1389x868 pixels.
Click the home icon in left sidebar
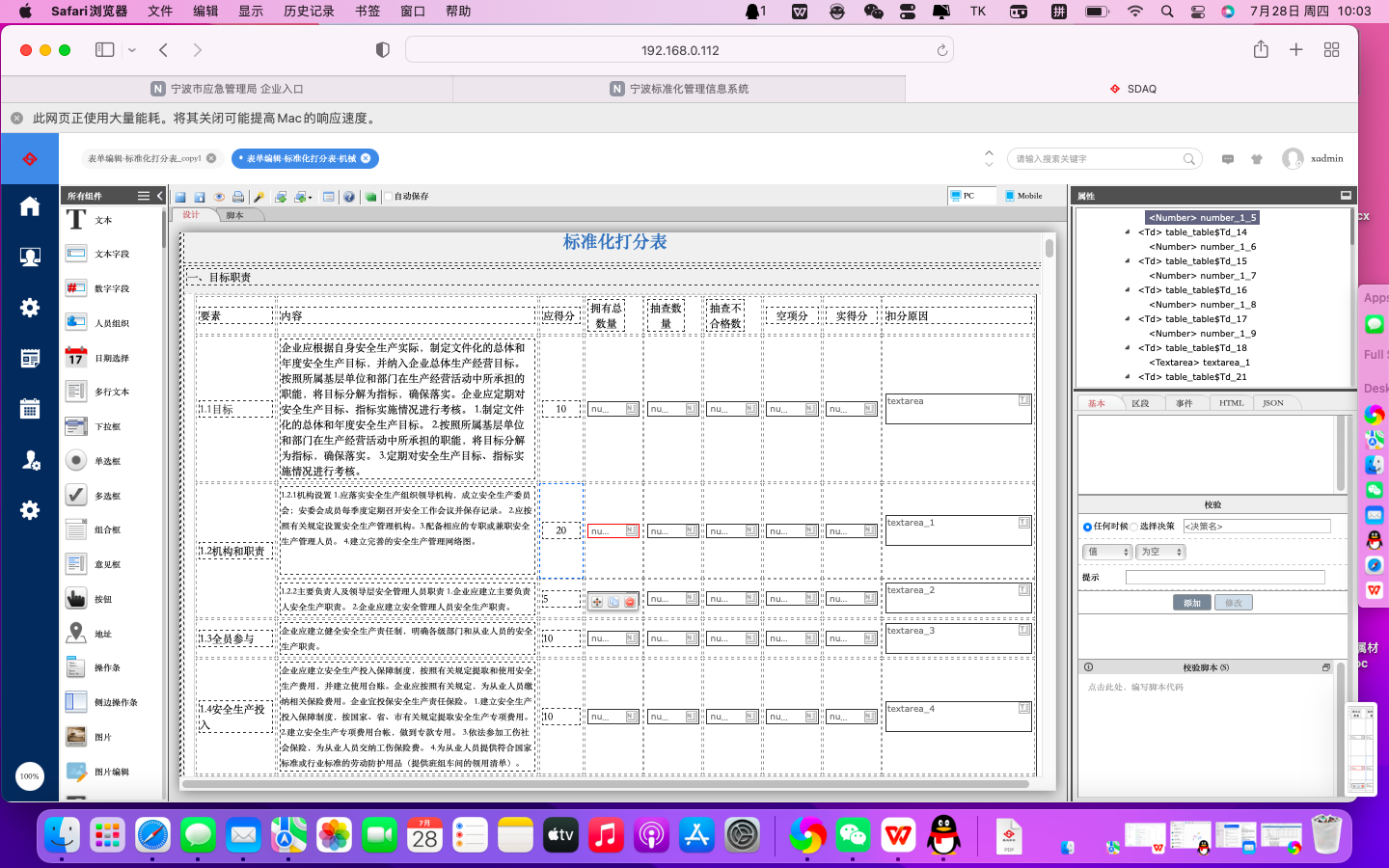point(30,206)
